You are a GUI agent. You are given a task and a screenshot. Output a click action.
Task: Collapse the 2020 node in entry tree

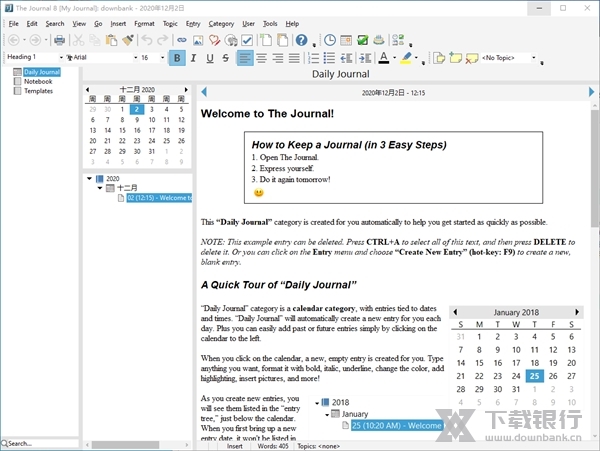[90, 179]
